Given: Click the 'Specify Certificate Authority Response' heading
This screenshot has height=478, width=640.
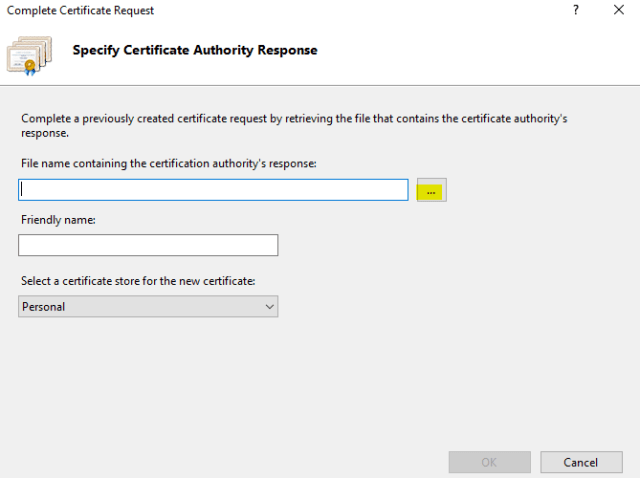Looking at the screenshot, I should coord(195,50).
